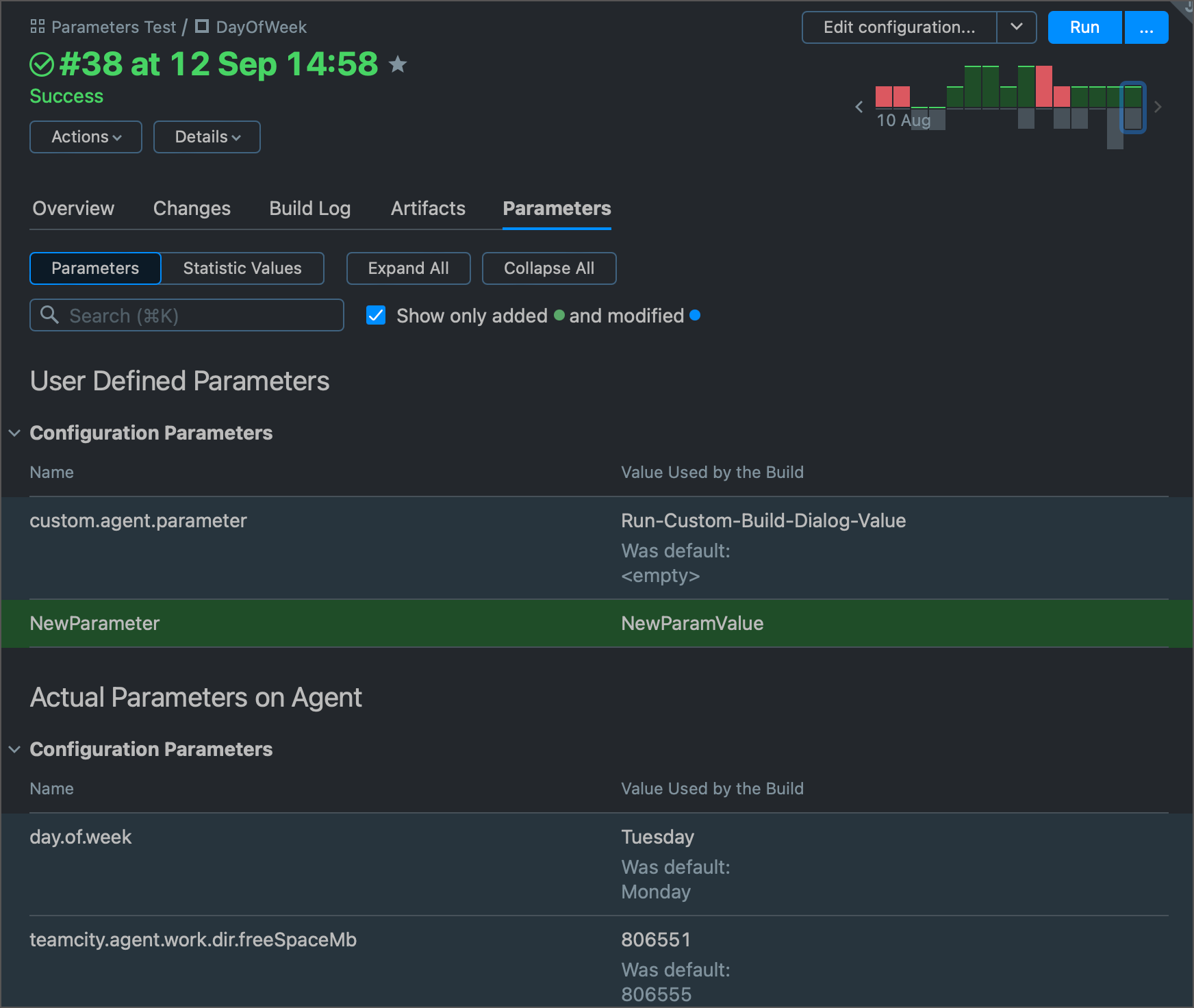Click the build configuration icon beside DayOfWeek

202,27
